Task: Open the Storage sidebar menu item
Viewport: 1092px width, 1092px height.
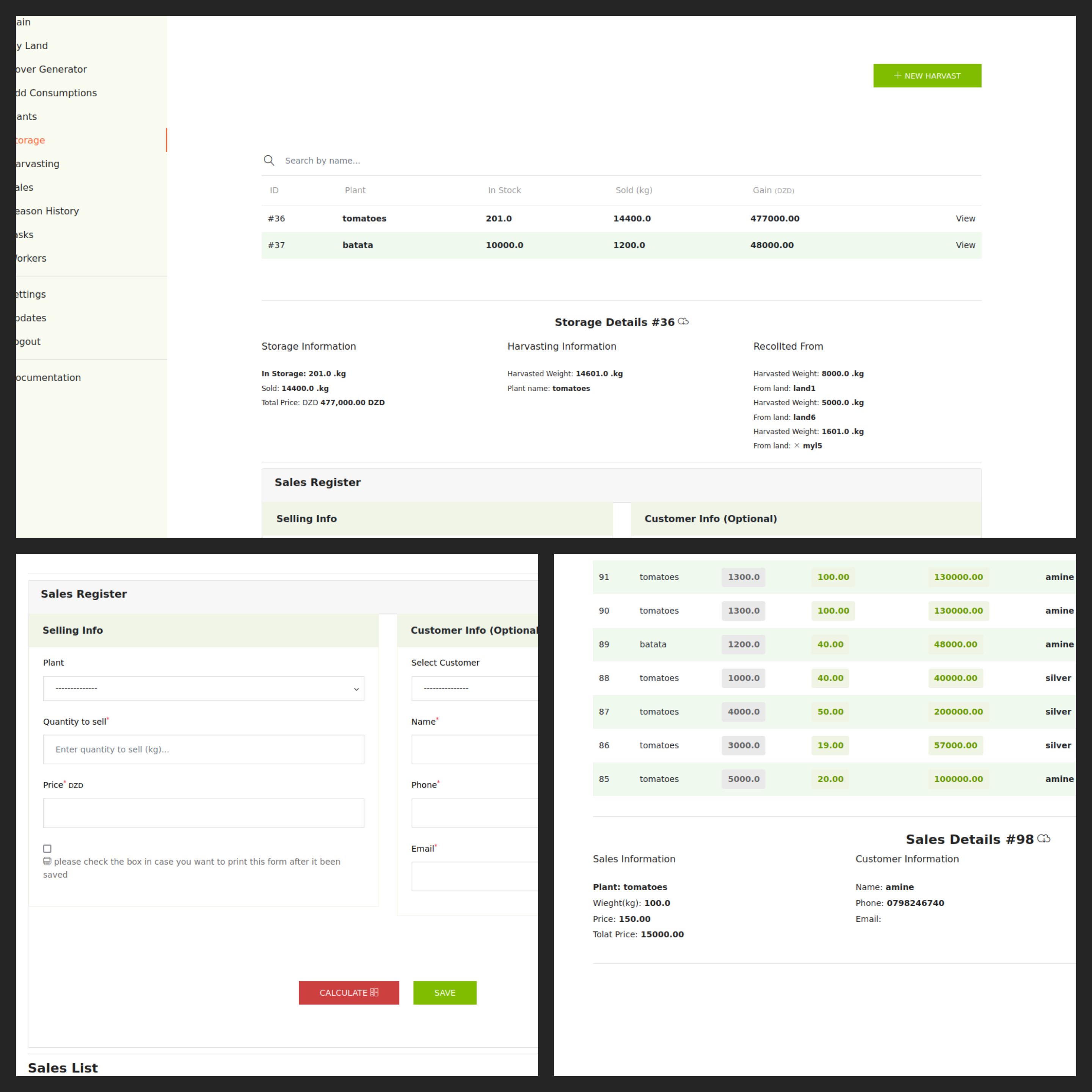Action: pos(31,140)
